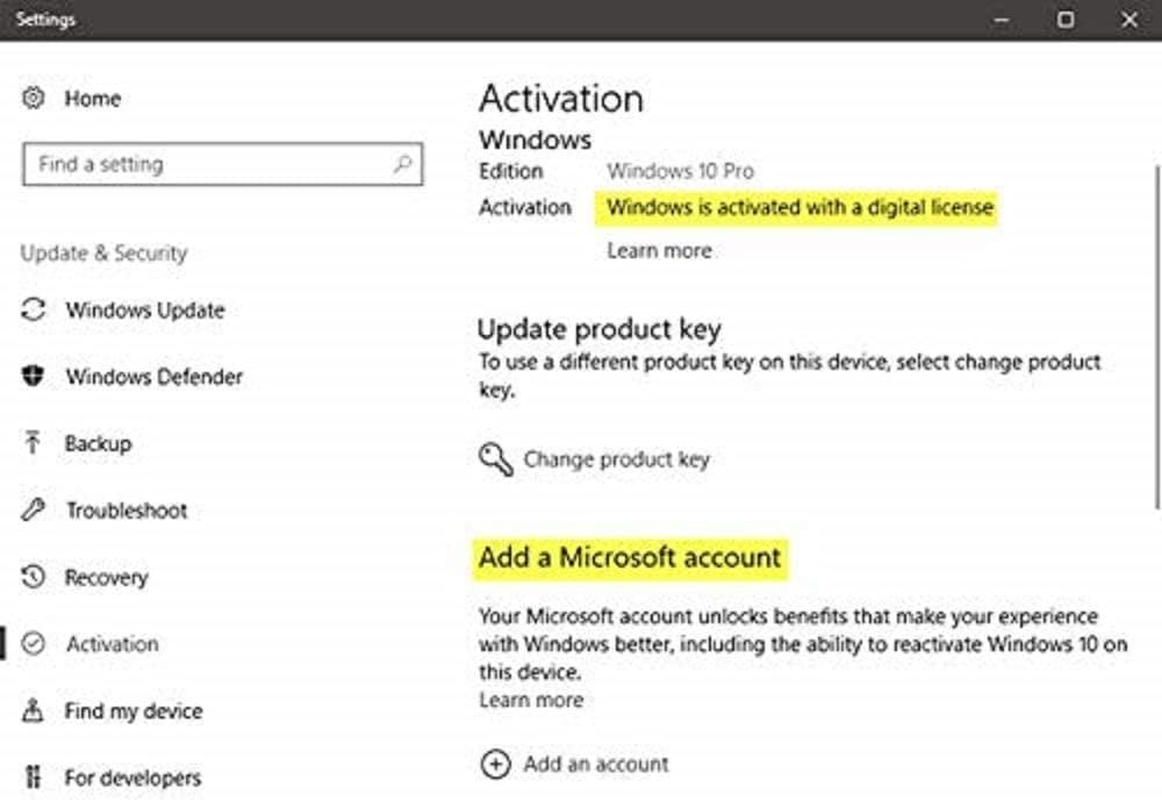Click inside the Find a setting box
Screen dimensions: 1162x800
200,163
